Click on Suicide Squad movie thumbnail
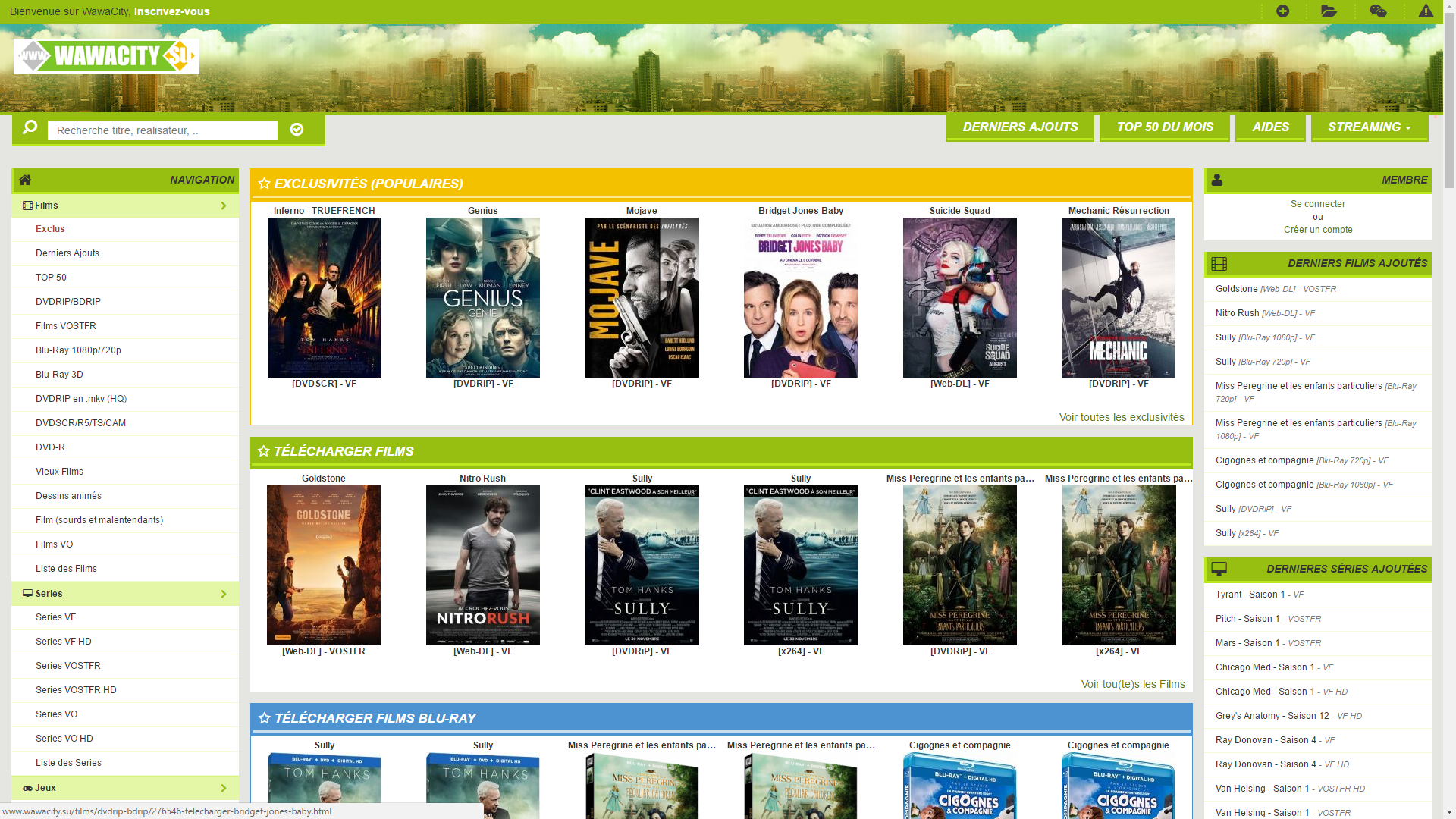The image size is (1456, 819). pos(960,297)
